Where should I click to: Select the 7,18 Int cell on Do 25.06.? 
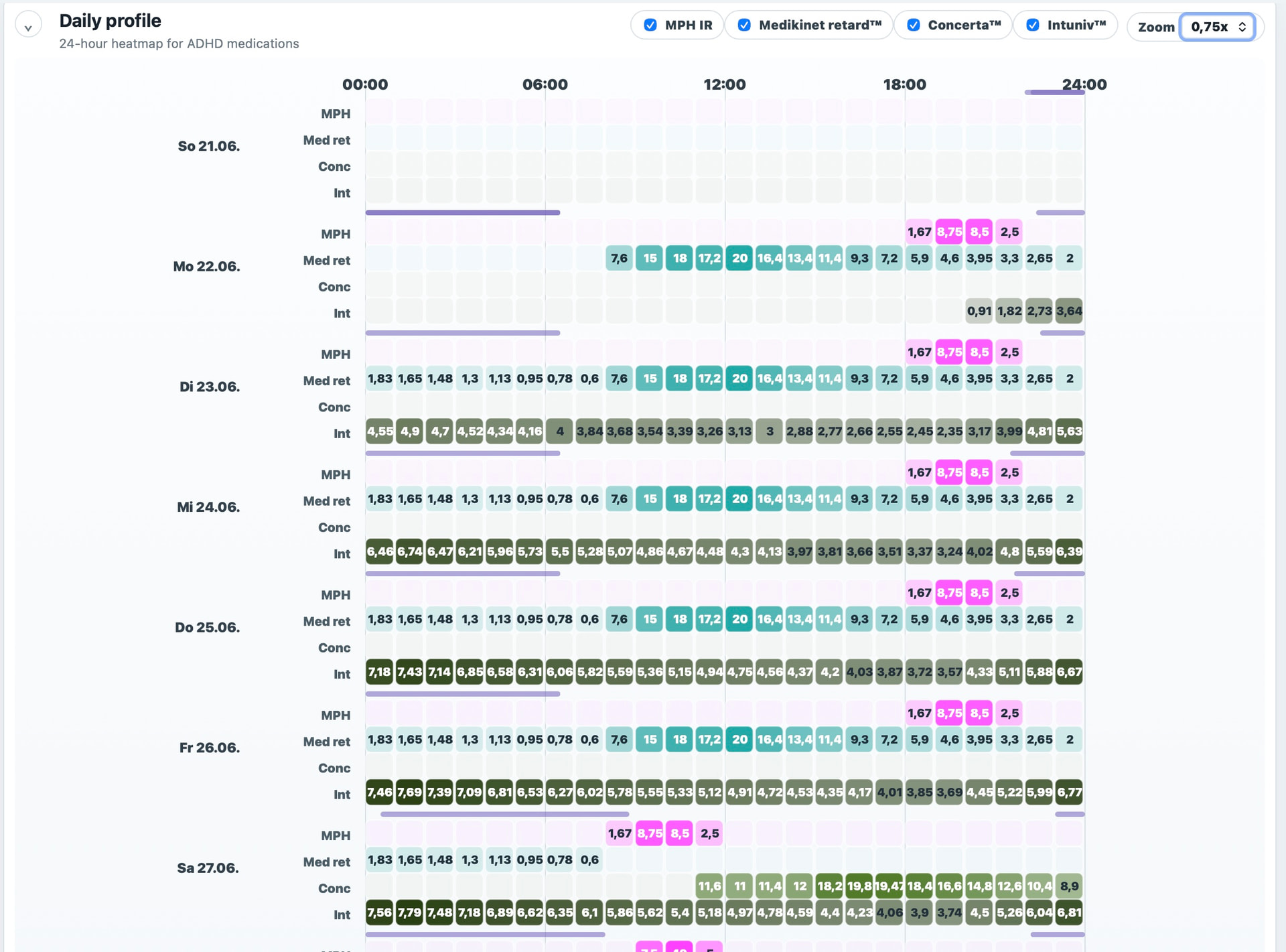[x=379, y=672]
